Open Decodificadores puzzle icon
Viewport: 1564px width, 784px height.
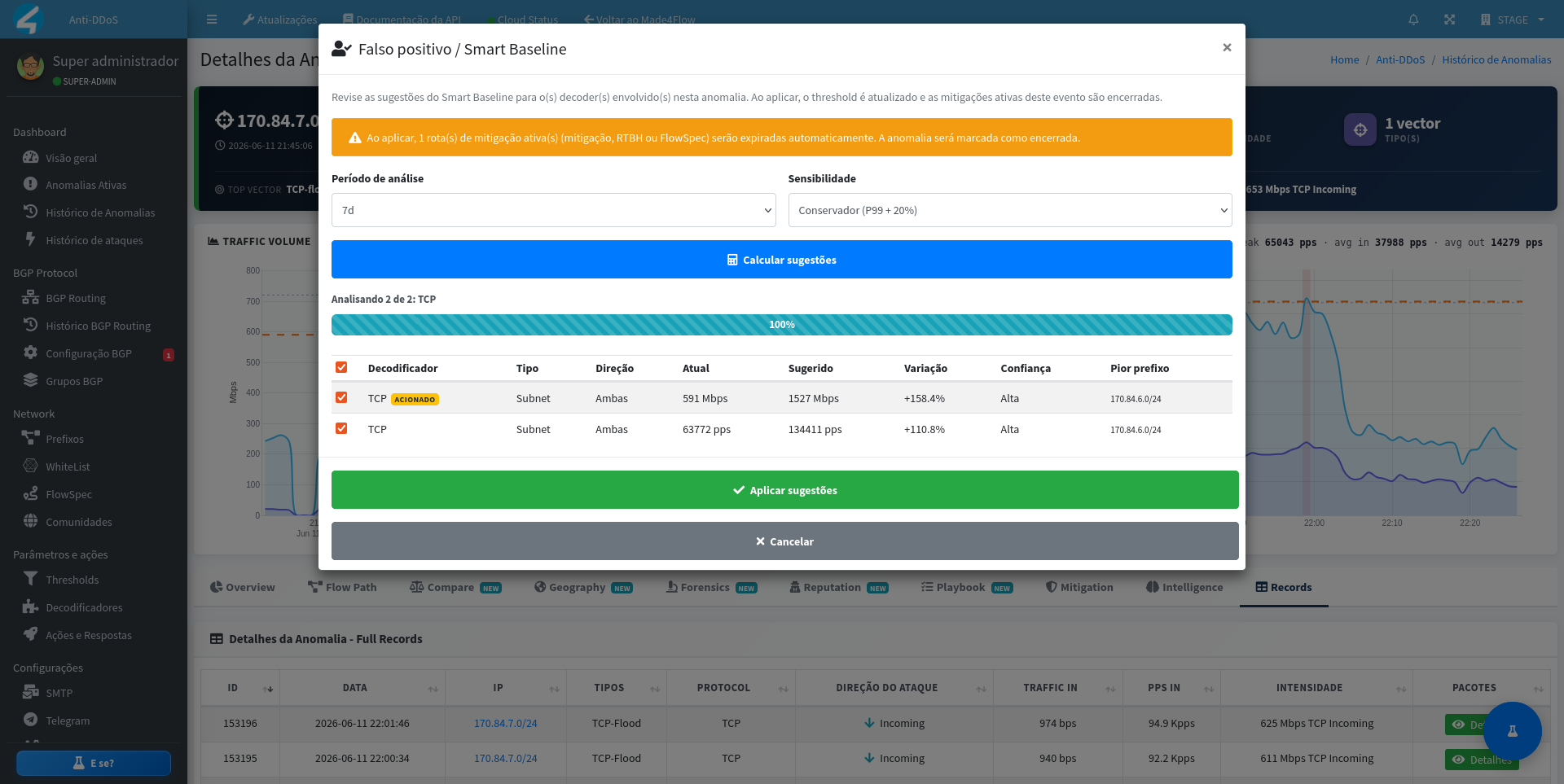click(x=30, y=607)
